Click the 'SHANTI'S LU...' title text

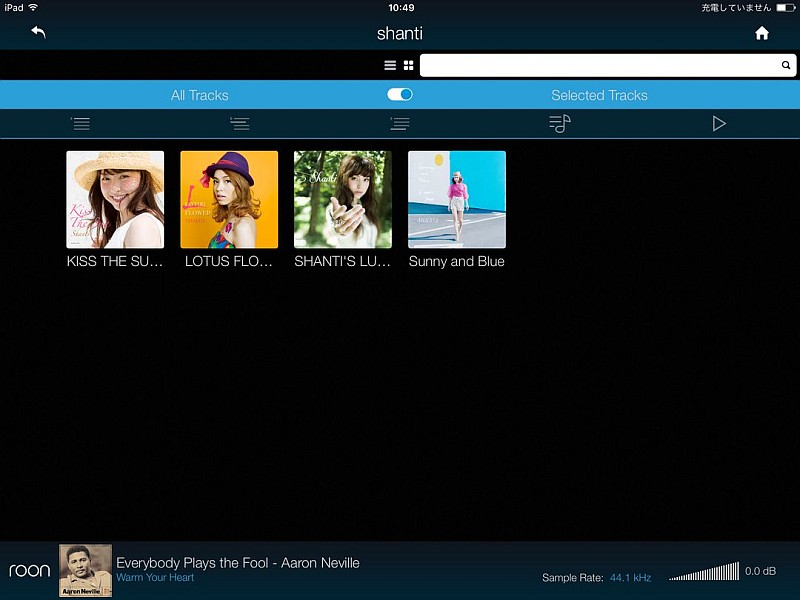pos(342,261)
